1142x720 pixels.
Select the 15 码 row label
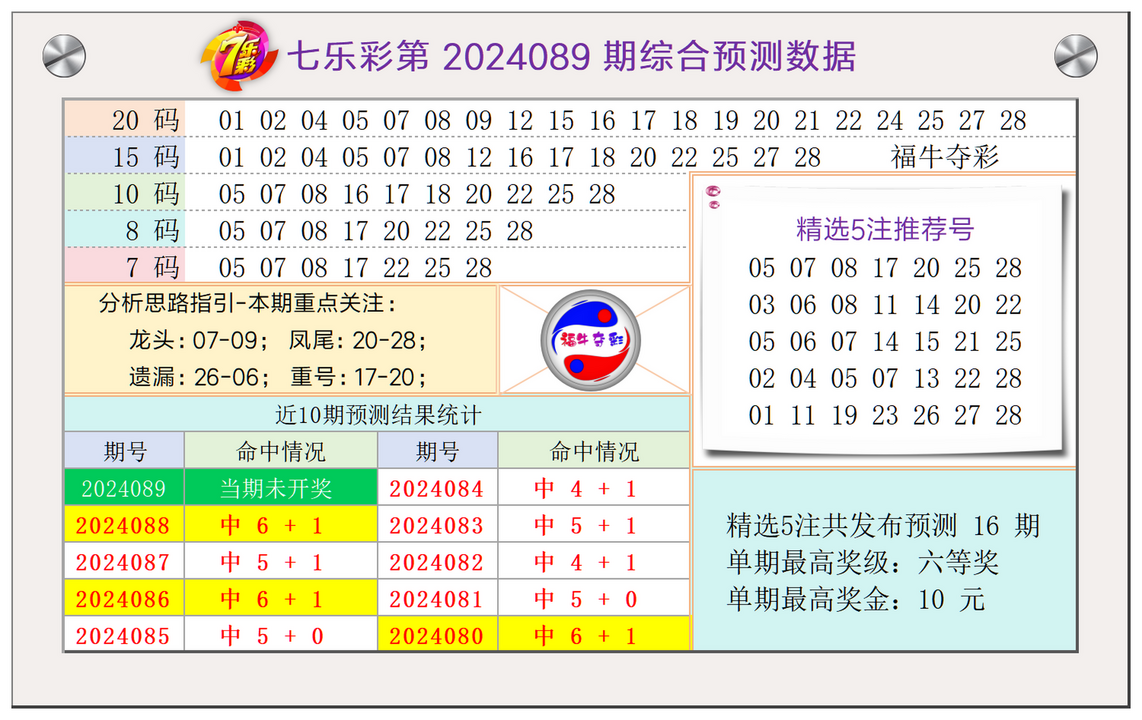pyautogui.click(x=125, y=157)
